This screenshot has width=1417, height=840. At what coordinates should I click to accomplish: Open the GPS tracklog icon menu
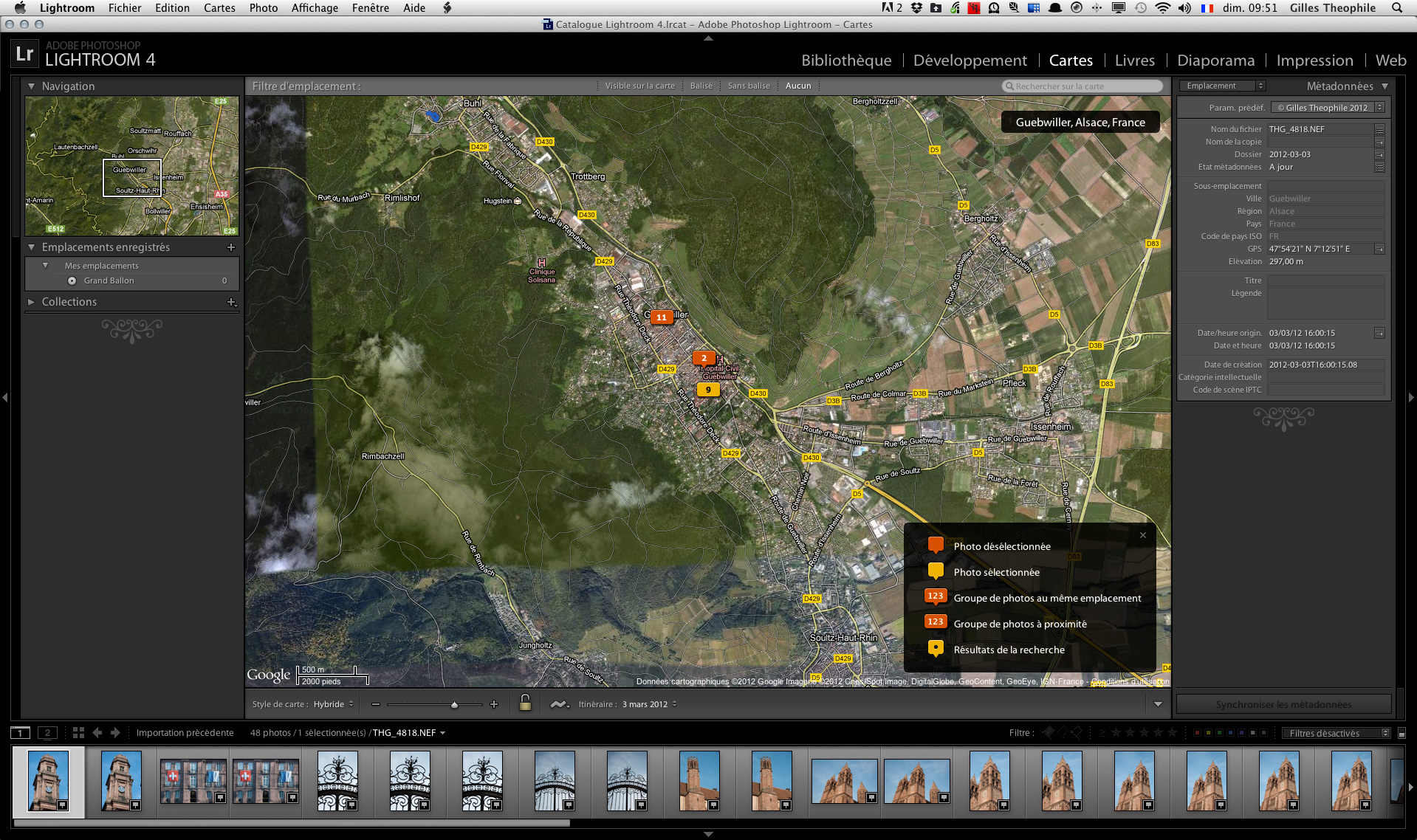[560, 704]
